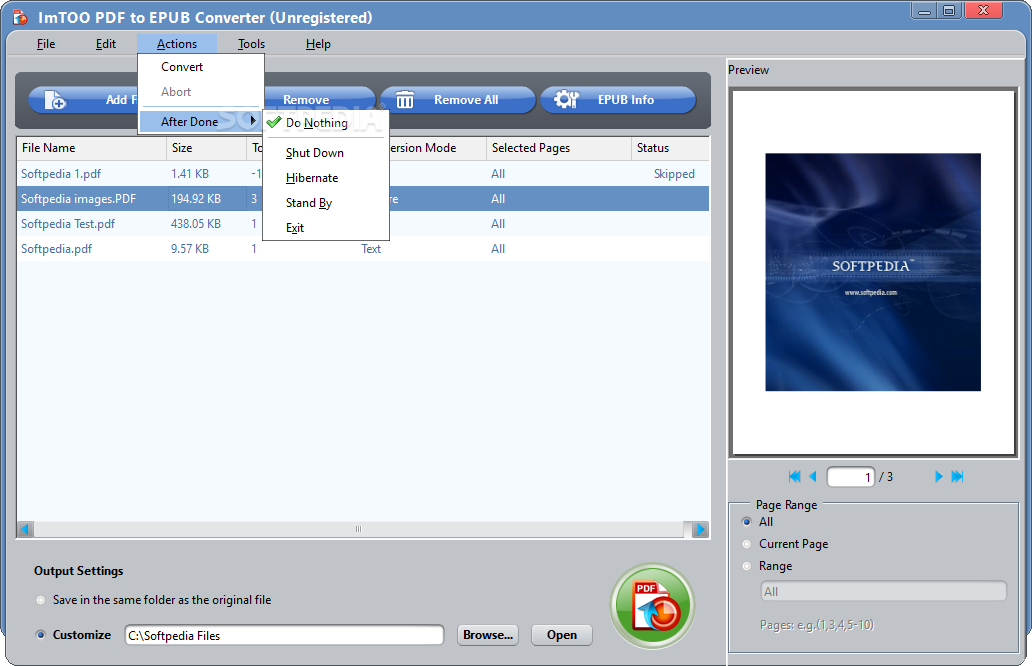Click the Selected Pages column header
The image size is (1032, 666).
pos(558,148)
